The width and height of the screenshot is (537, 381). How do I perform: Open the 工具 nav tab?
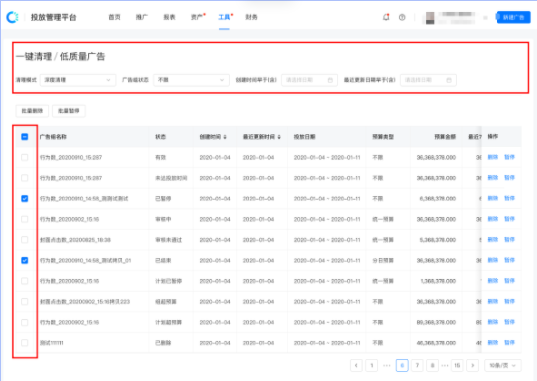click(224, 17)
